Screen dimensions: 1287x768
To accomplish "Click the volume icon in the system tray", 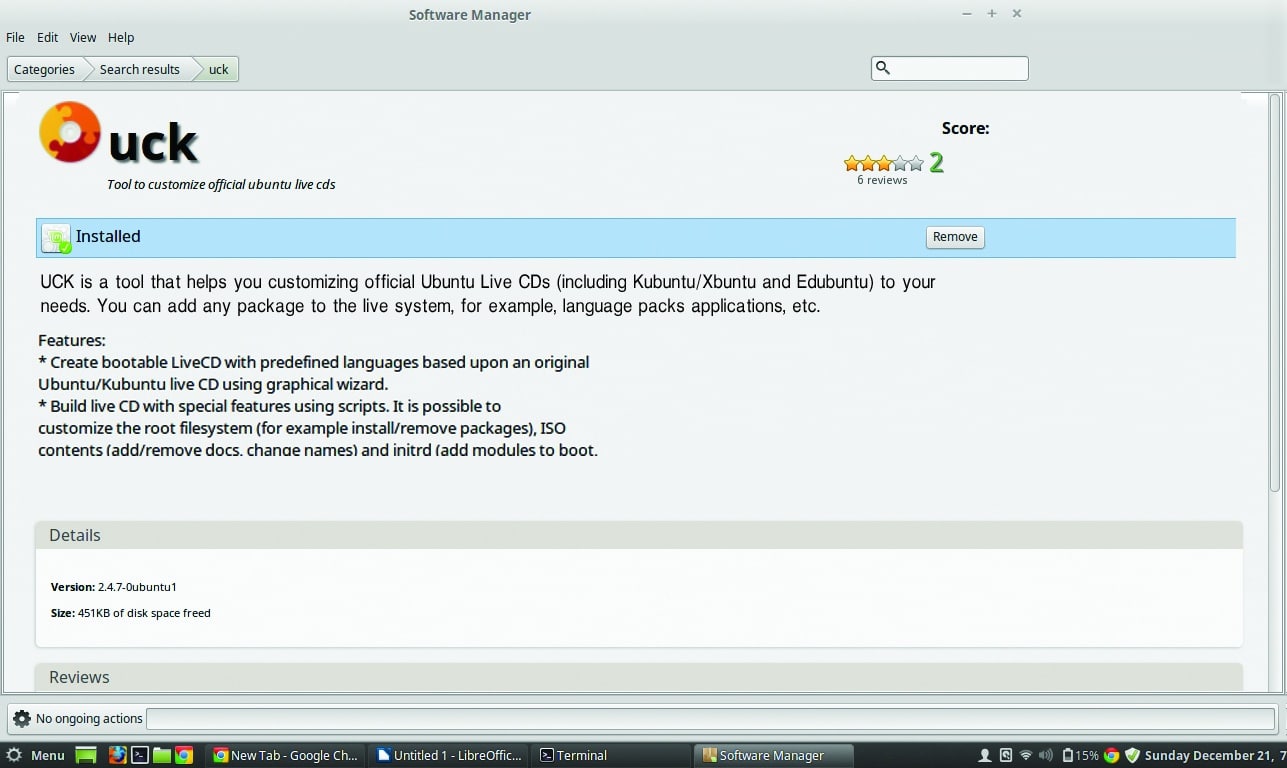I will coord(1046,755).
